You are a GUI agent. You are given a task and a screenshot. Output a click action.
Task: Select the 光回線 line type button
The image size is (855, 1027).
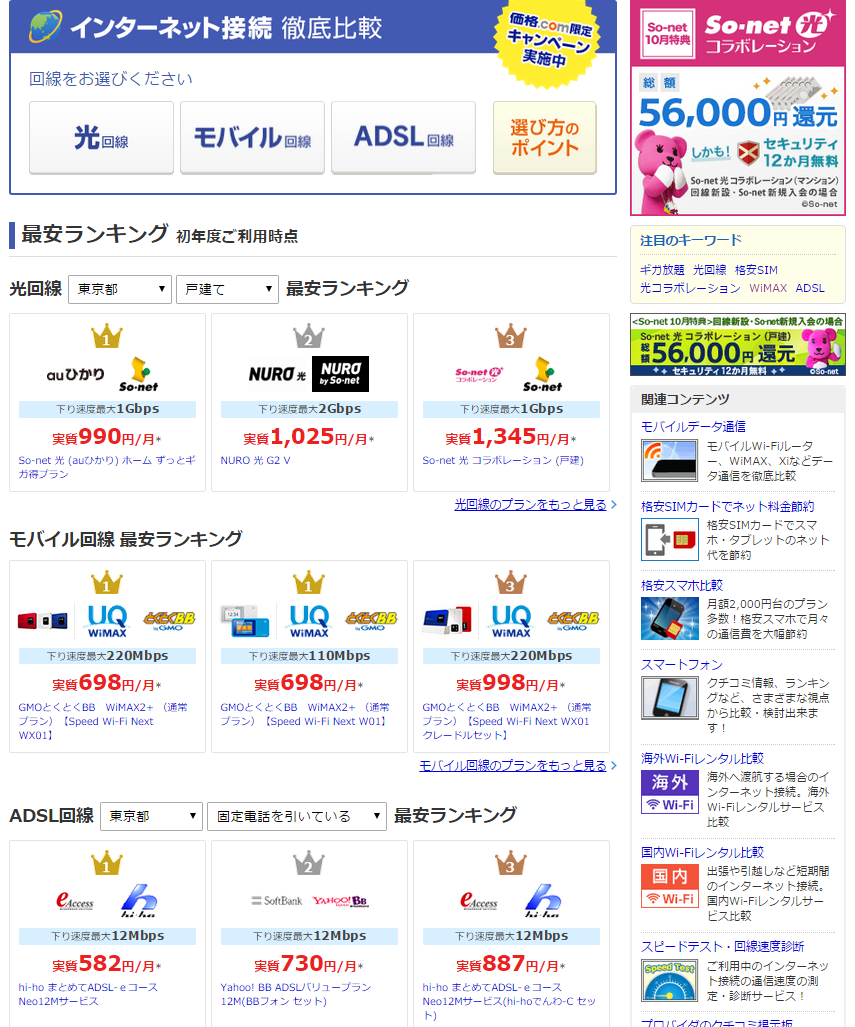(102, 138)
